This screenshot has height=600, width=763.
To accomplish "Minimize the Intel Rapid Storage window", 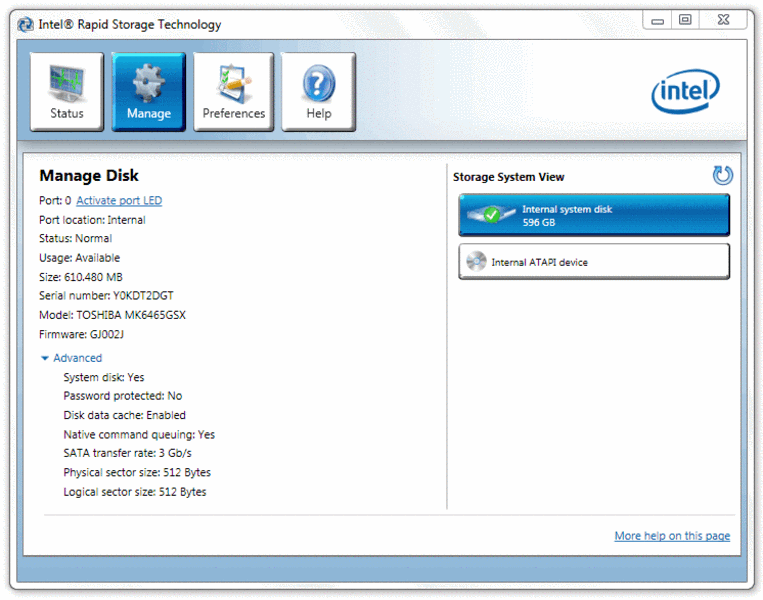I will 657,20.
